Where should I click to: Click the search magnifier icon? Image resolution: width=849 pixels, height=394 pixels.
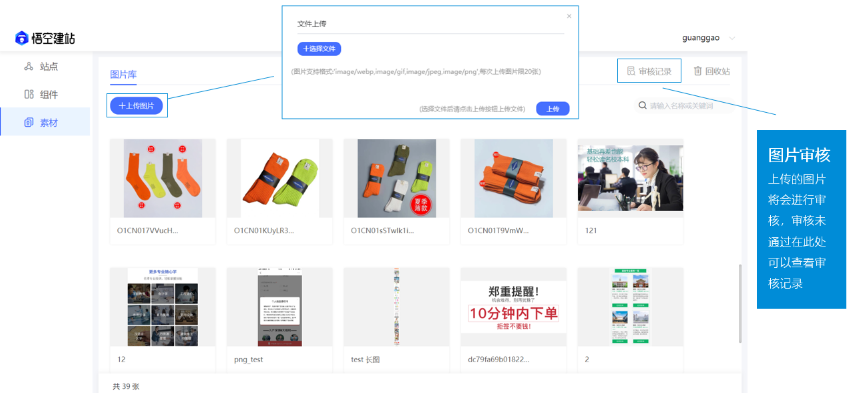[643, 106]
